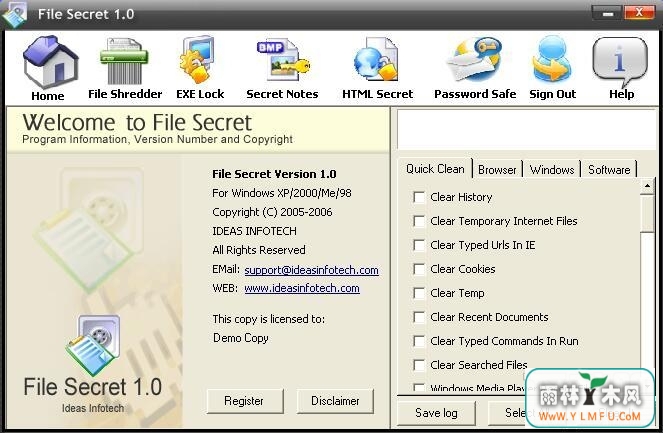Close the File Secret window
Viewport: 663px width, 433px height.
[639, 13]
